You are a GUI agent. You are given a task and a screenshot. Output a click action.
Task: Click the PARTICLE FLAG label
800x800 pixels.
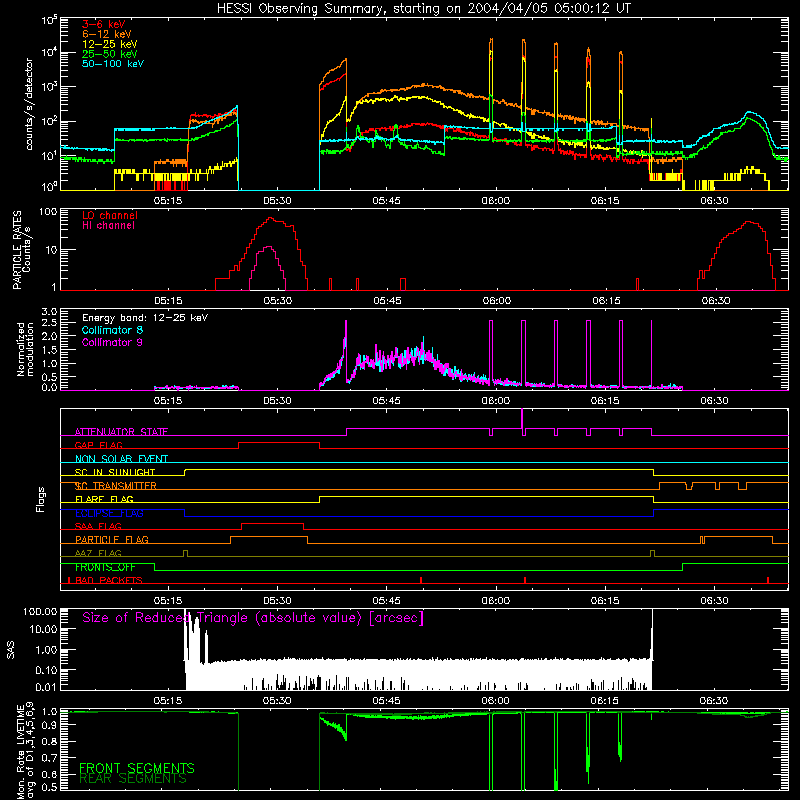[112, 540]
